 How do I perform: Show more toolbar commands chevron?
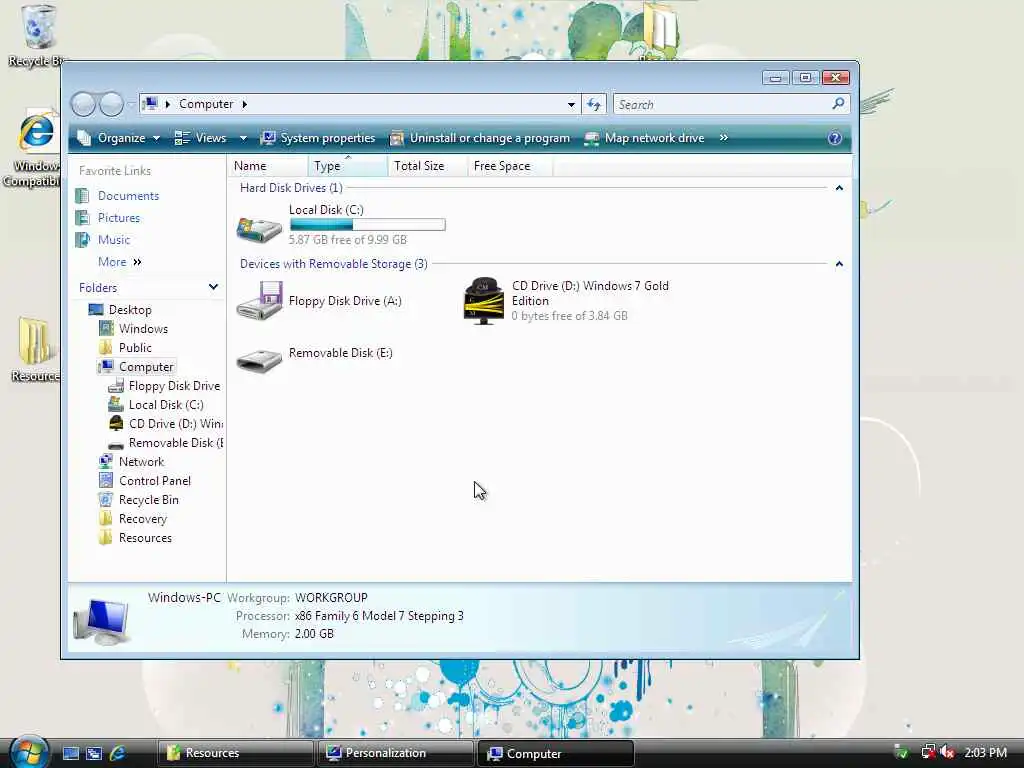(x=724, y=138)
